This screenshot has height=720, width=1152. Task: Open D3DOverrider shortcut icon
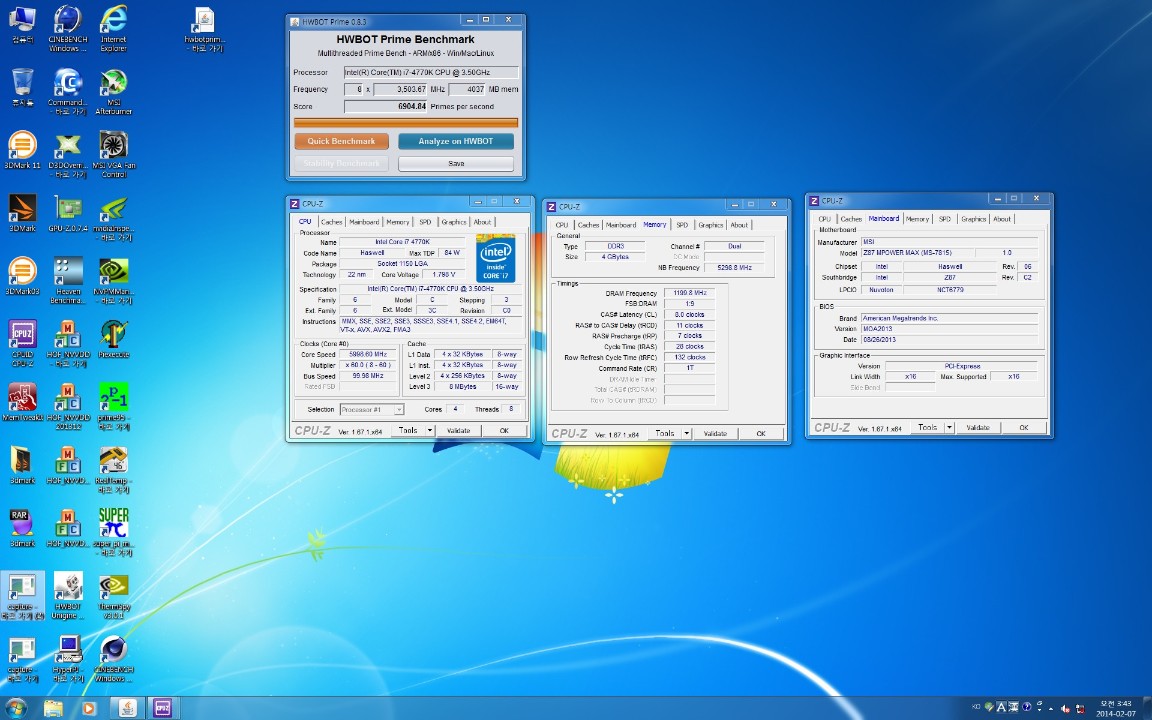[68, 155]
